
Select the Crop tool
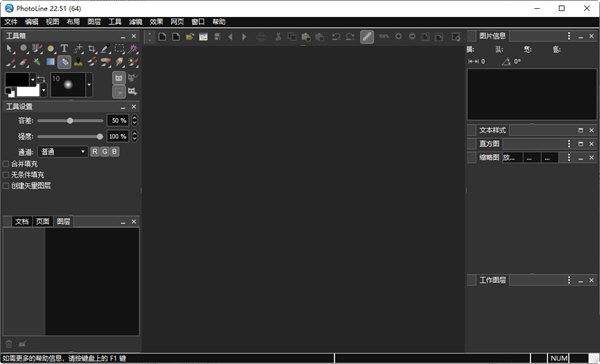point(92,49)
